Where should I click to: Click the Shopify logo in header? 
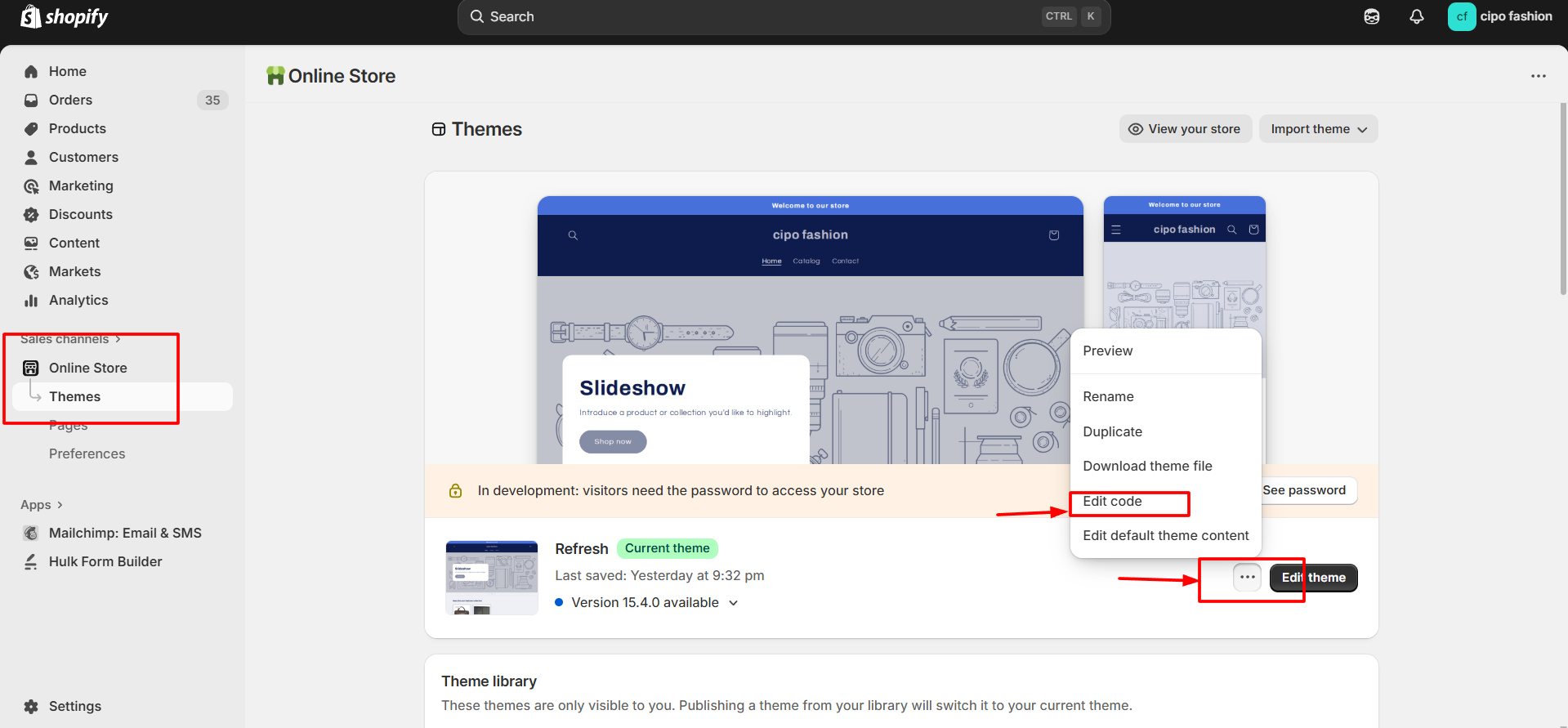click(x=64, y=16)
